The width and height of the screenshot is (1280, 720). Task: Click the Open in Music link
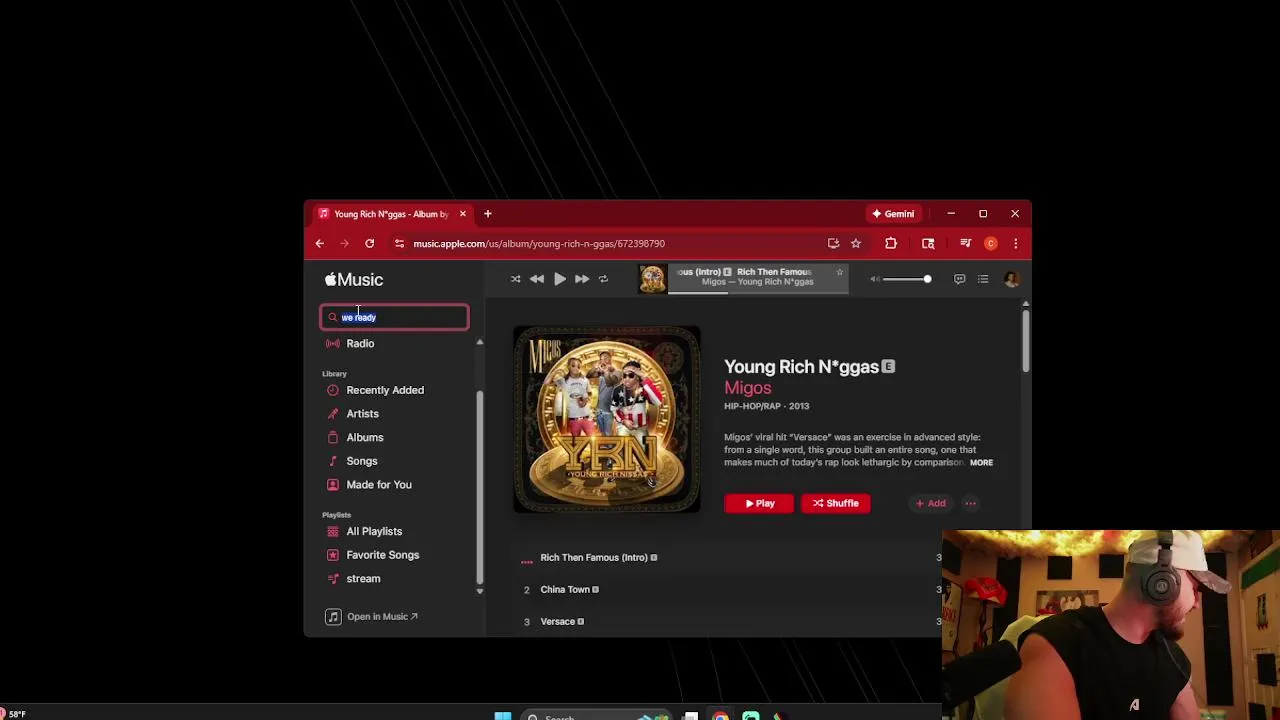[372, 616]
